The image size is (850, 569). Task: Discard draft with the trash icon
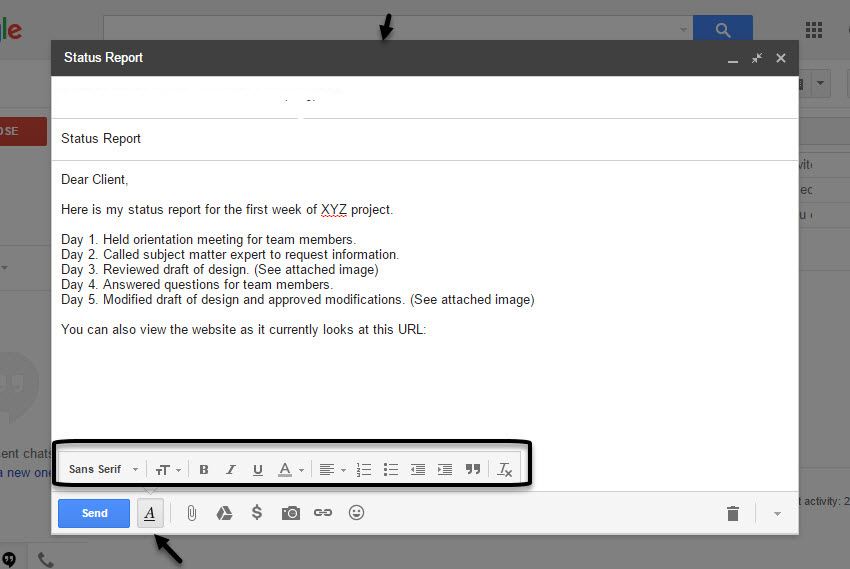click(x=733, y=513)
